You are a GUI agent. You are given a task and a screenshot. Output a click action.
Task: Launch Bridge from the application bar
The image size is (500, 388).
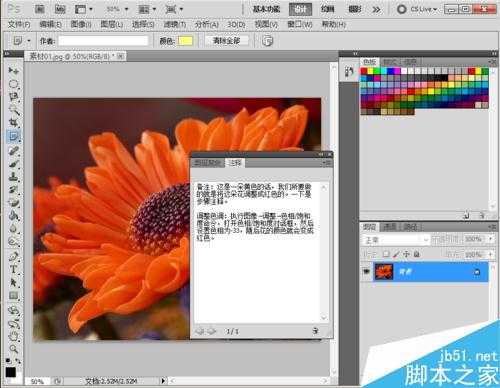click(x=40, y=9)
